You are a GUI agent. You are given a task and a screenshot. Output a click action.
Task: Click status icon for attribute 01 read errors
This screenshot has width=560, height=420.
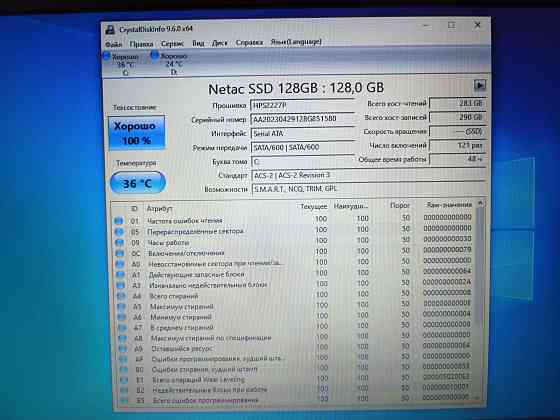click(119, 221)
